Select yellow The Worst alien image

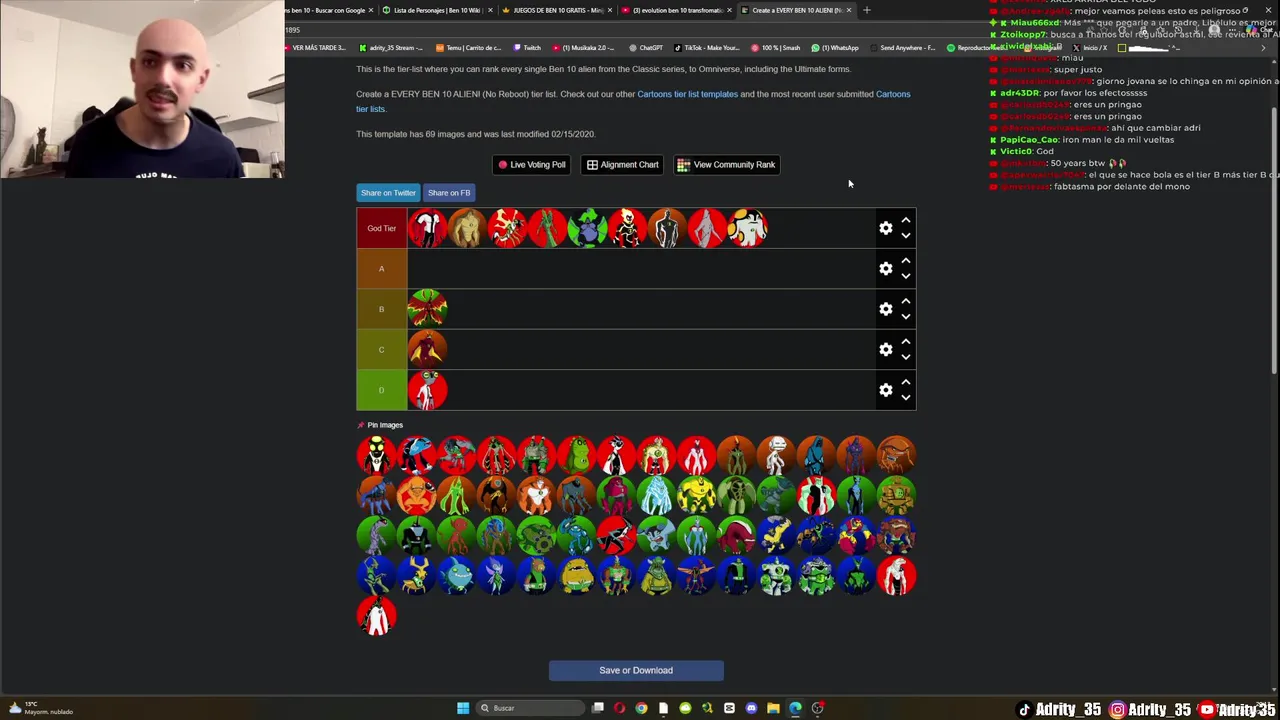click(576, 575)
